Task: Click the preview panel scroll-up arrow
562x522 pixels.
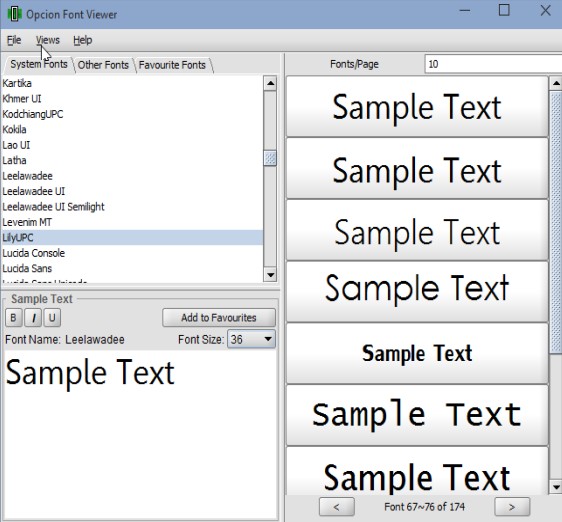Action: [556, 84]
